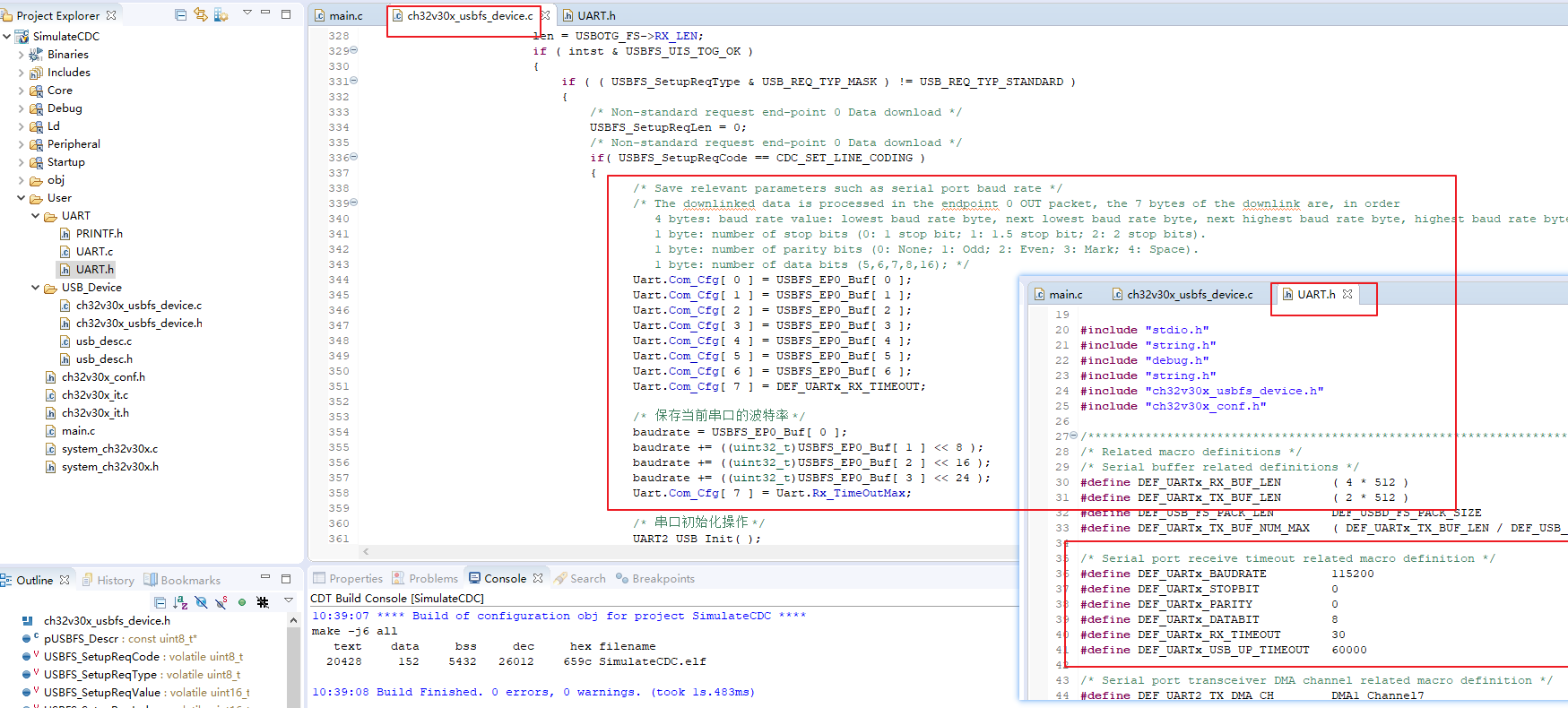The height and width of the screenshot is (708, 1568).
Task: Select the Console tab
Action: coord(498,578)
